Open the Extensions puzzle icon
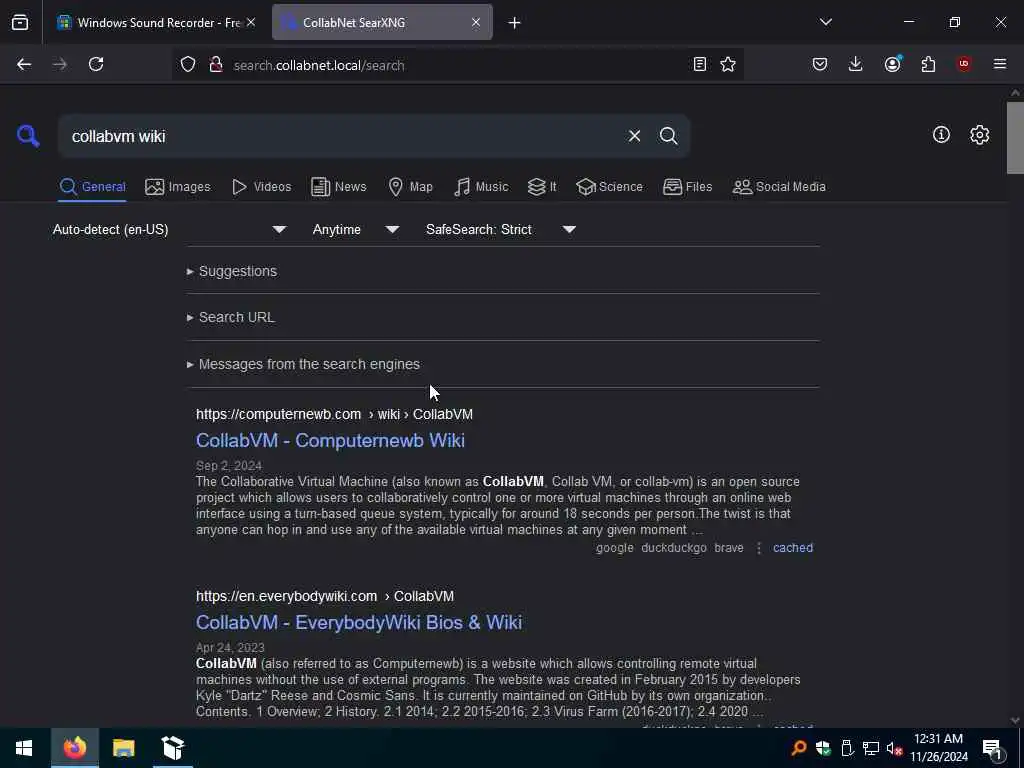The width and height of the screenshot is (1024, 768). 928,64
